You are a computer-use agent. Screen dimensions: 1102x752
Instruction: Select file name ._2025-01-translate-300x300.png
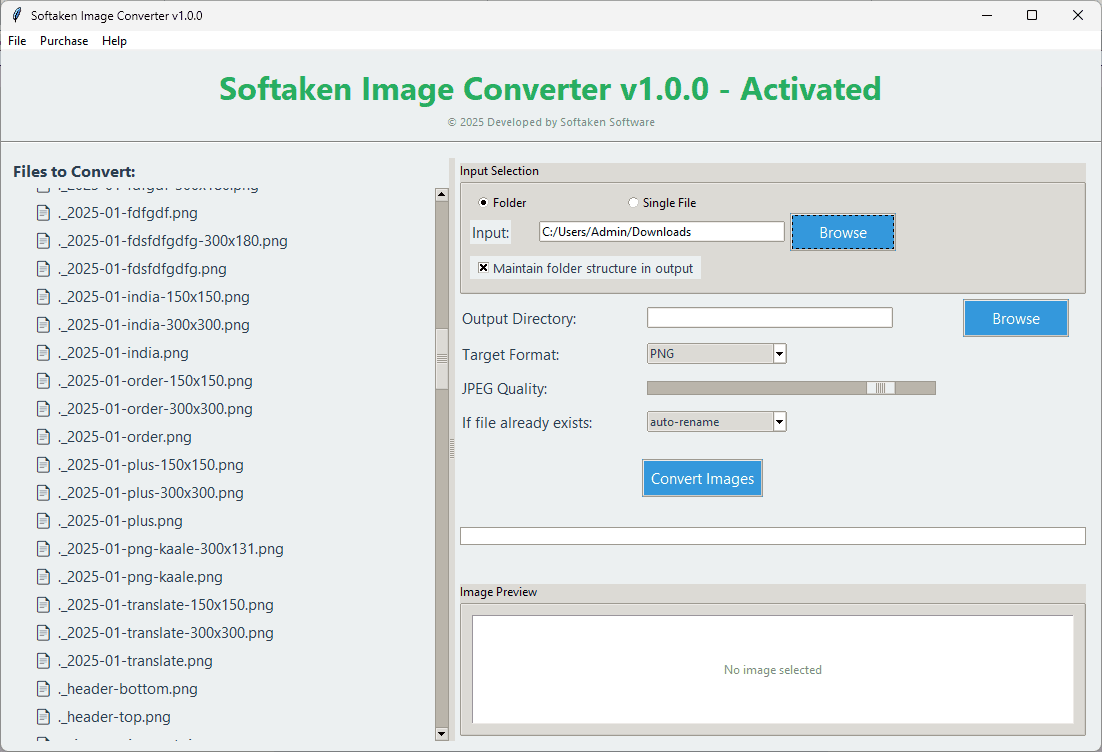[166, 633]
